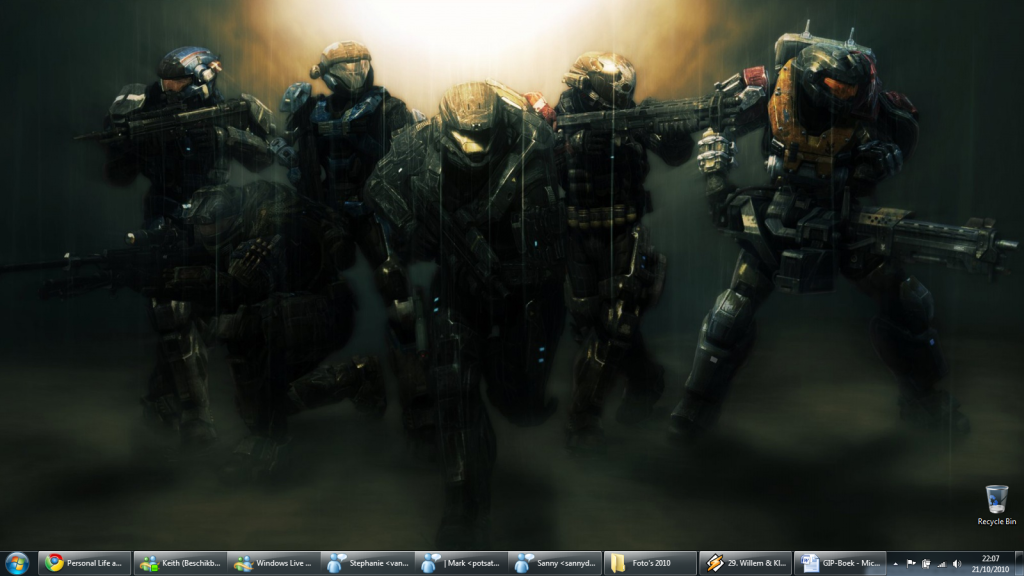Open the Foto's 2010 folder window
Image resolution: width=1024 pixels, height=576 pixels.
[x=650, y=563]
